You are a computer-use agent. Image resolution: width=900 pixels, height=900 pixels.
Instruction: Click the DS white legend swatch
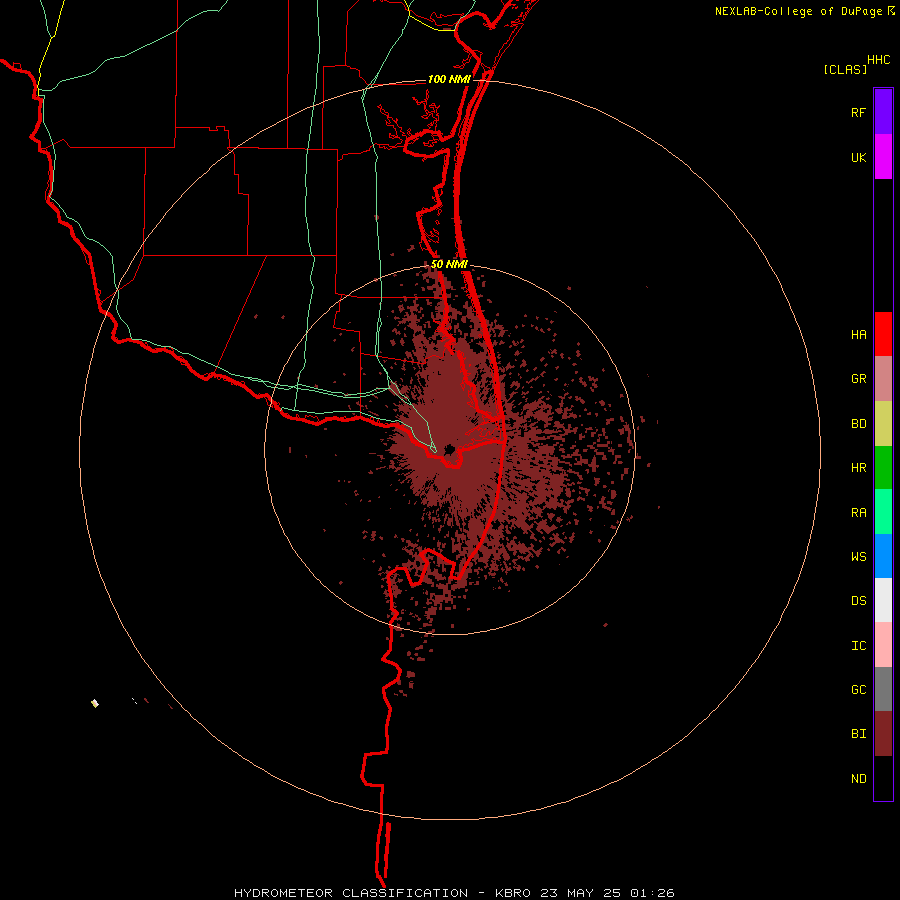point(883,600)
